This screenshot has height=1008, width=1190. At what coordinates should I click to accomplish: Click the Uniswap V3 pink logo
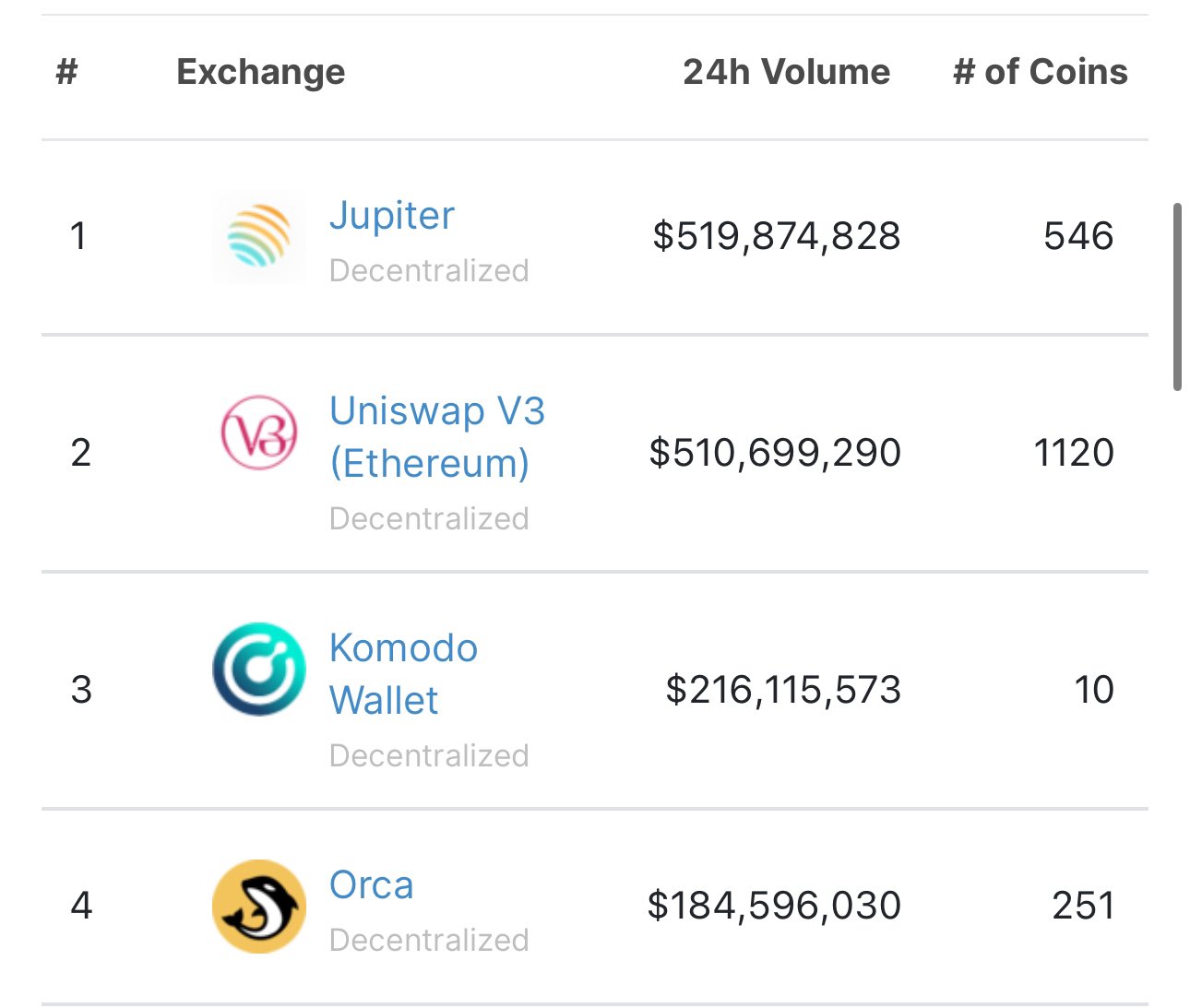[259, 433]
